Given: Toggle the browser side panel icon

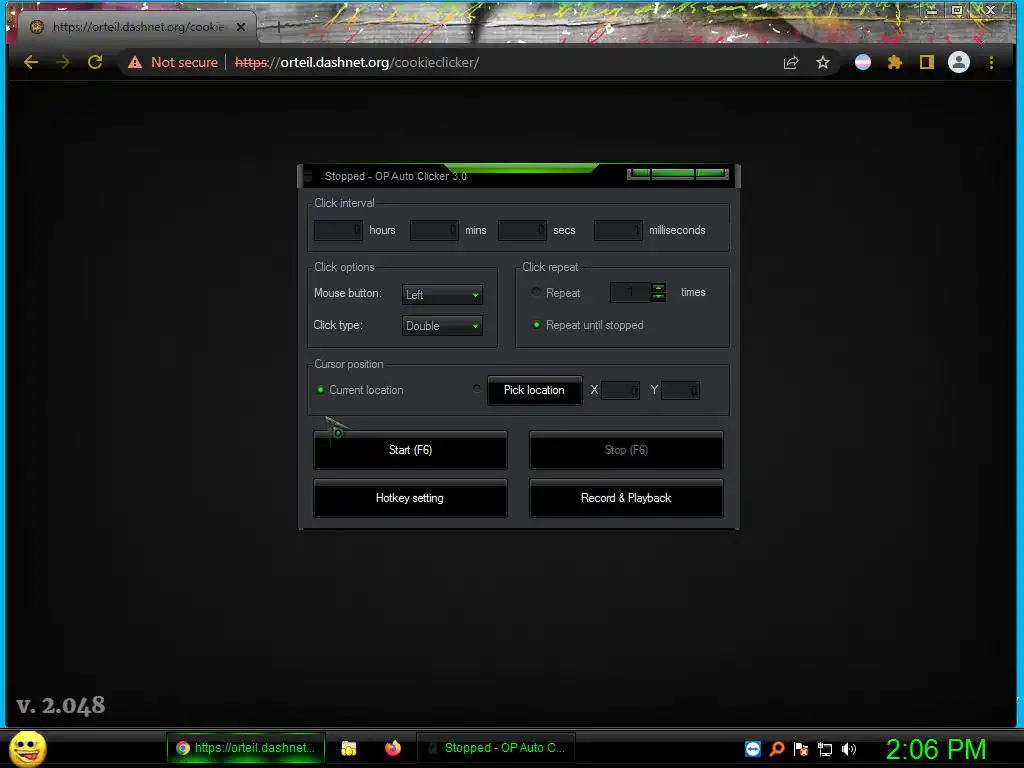Looking at the screenshot, I should (927, 62).
